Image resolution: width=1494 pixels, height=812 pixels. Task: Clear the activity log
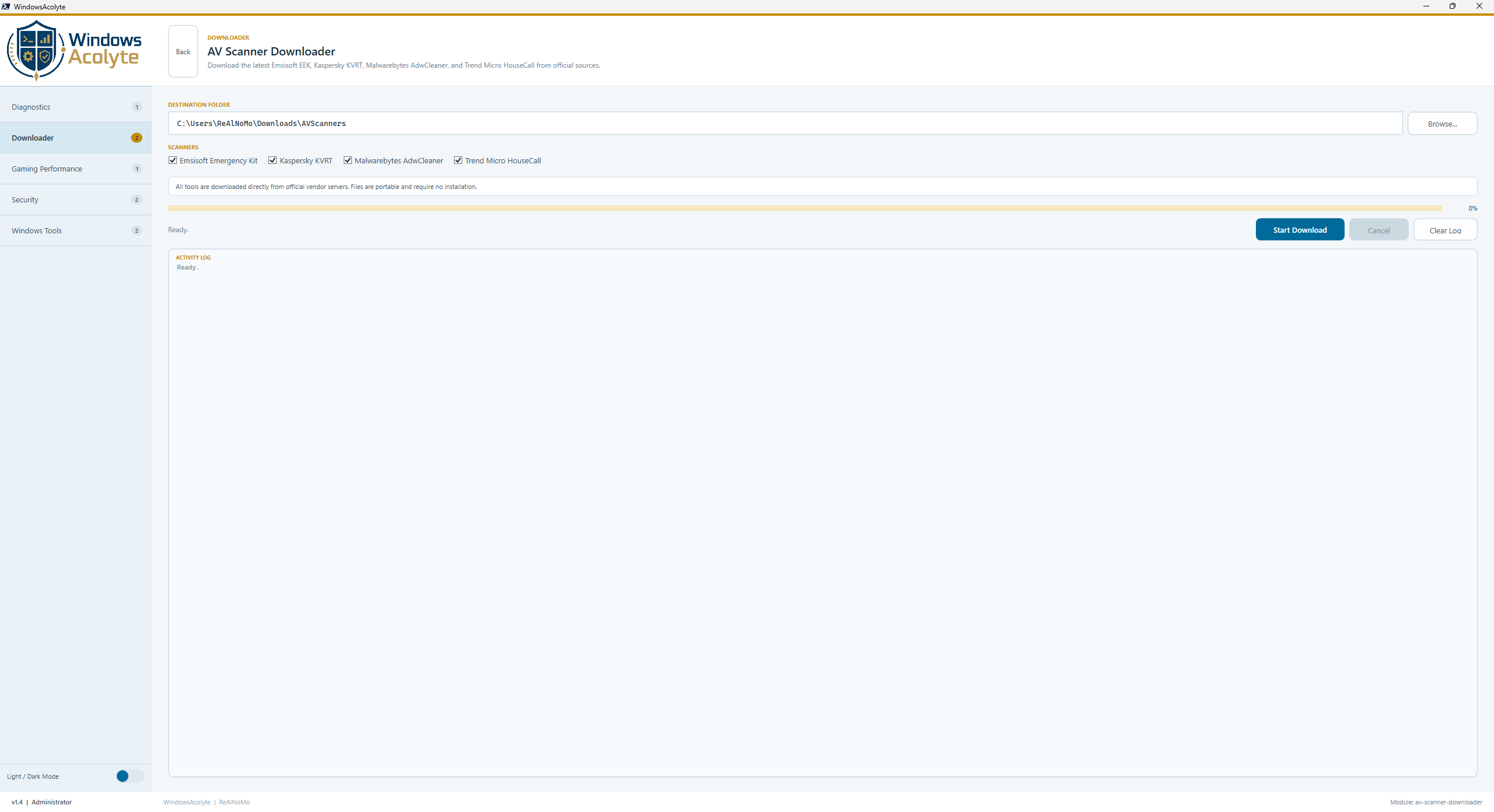(1445, 230)
